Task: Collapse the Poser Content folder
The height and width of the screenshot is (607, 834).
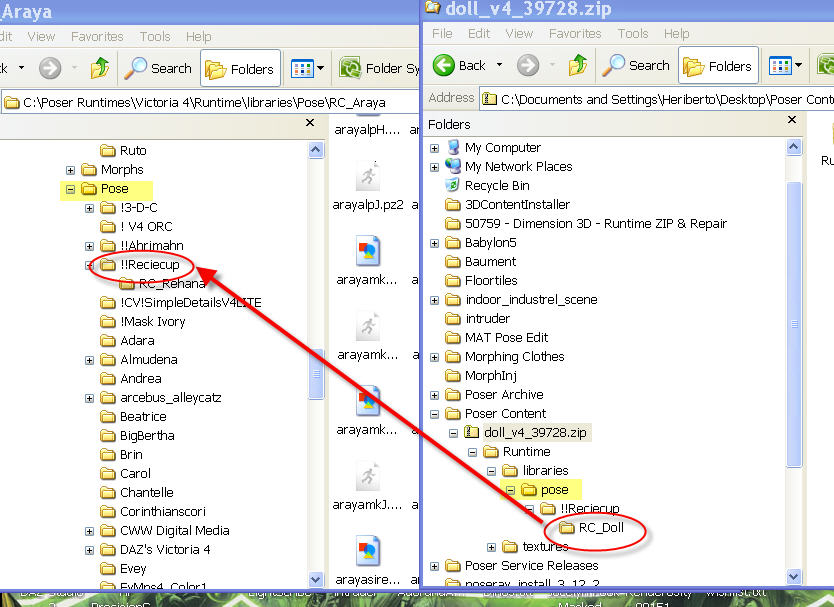Action: 435,414
